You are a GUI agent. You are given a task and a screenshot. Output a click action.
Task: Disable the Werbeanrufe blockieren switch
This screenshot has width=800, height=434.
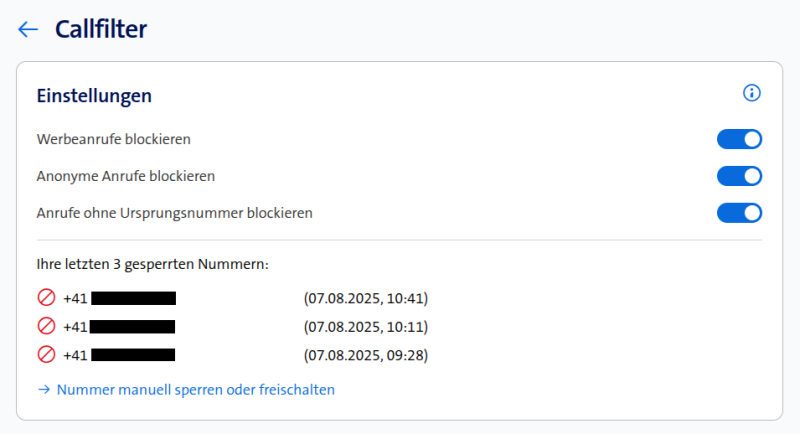[739, 139]
